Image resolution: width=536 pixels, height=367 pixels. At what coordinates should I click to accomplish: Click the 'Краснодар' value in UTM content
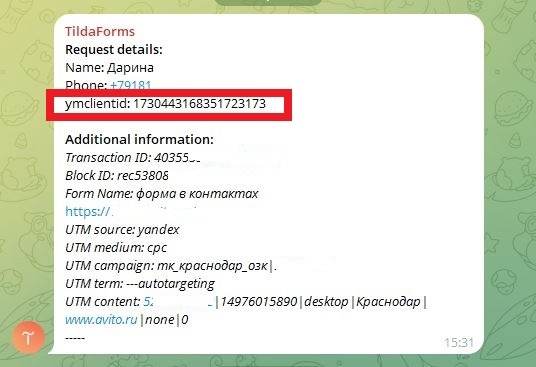[388, 302]
